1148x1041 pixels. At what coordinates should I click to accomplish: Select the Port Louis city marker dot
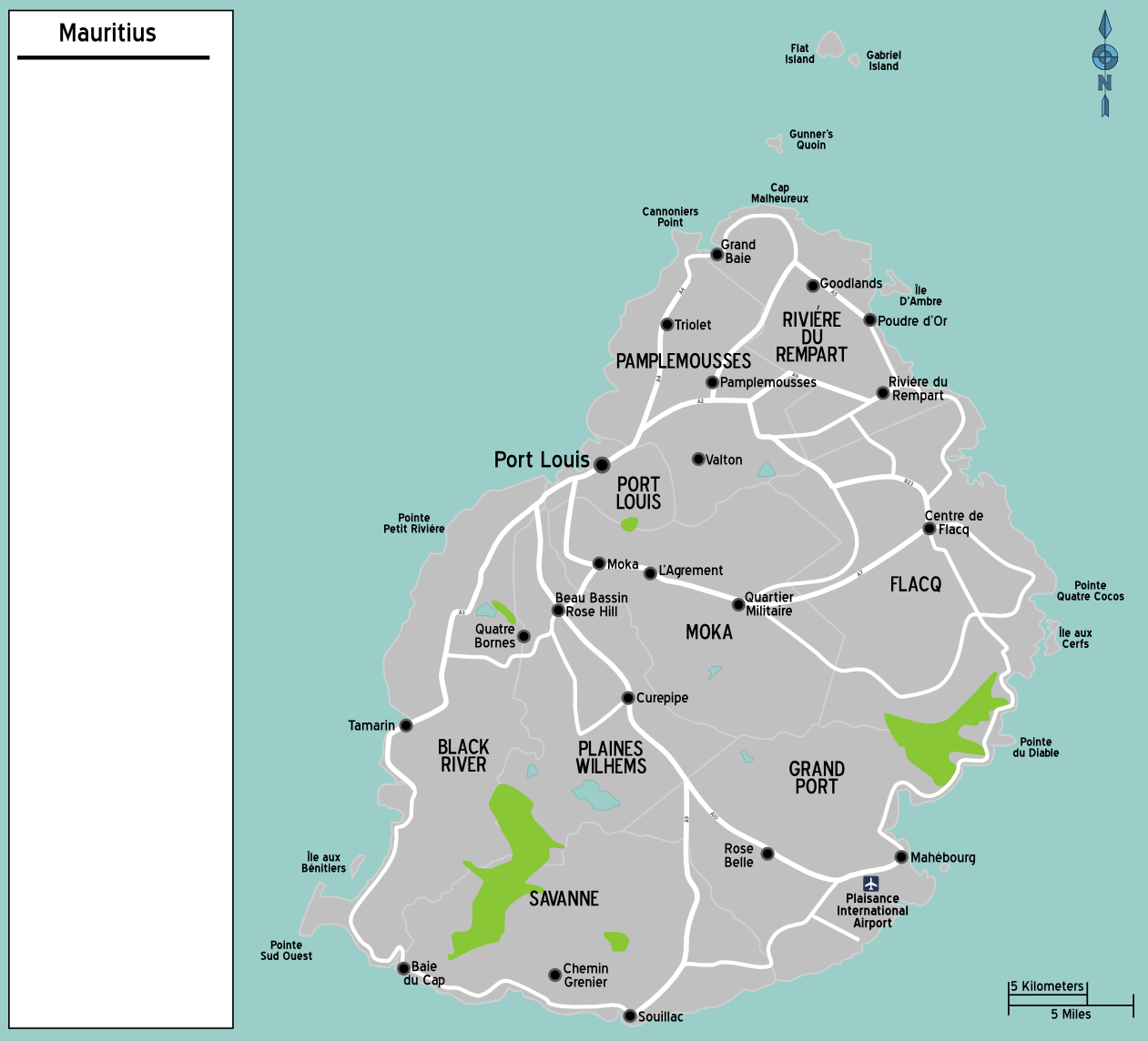(x=602, y=465)
